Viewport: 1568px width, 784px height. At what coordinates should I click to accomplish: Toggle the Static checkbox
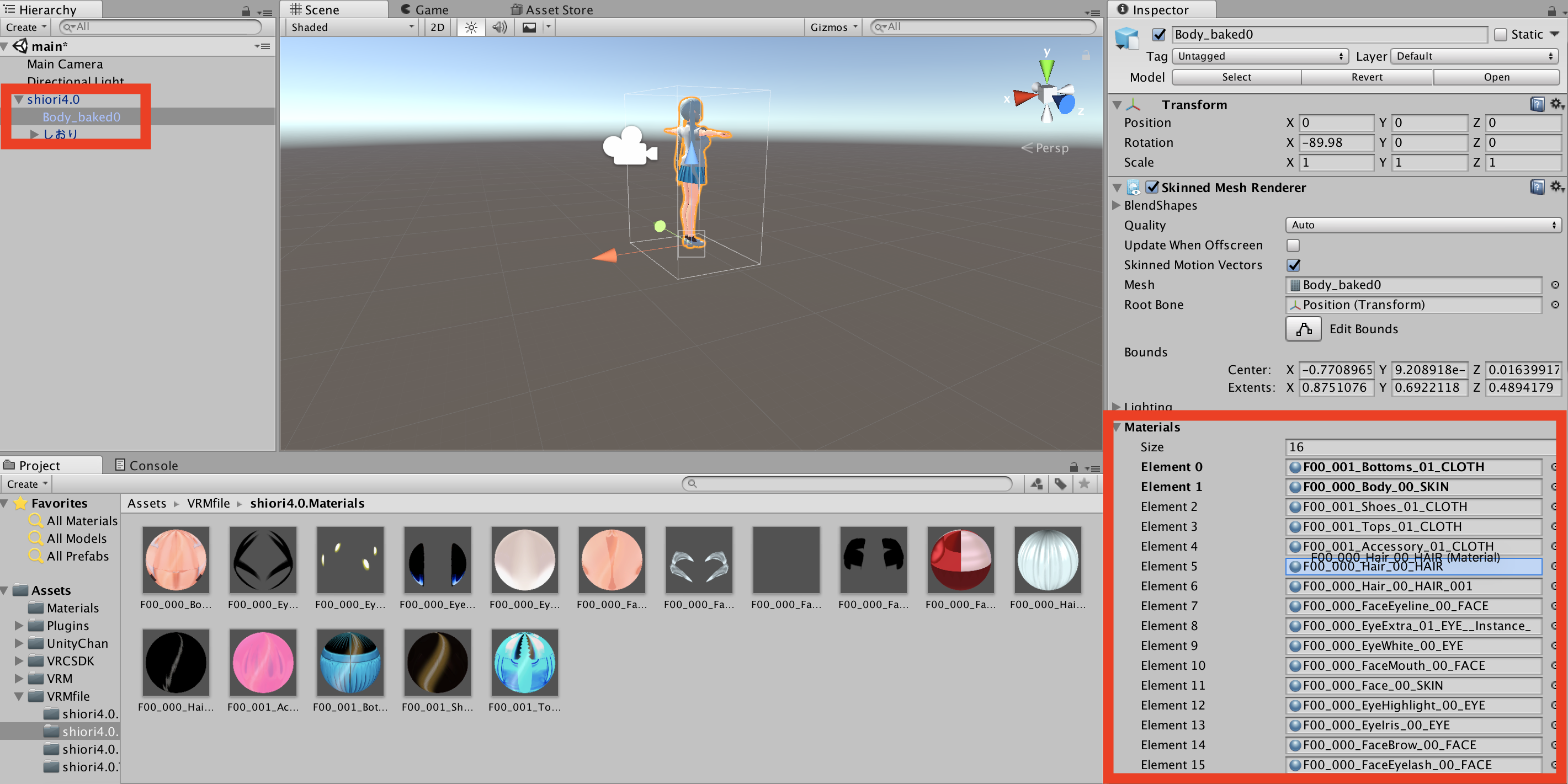click(1501, 35)
